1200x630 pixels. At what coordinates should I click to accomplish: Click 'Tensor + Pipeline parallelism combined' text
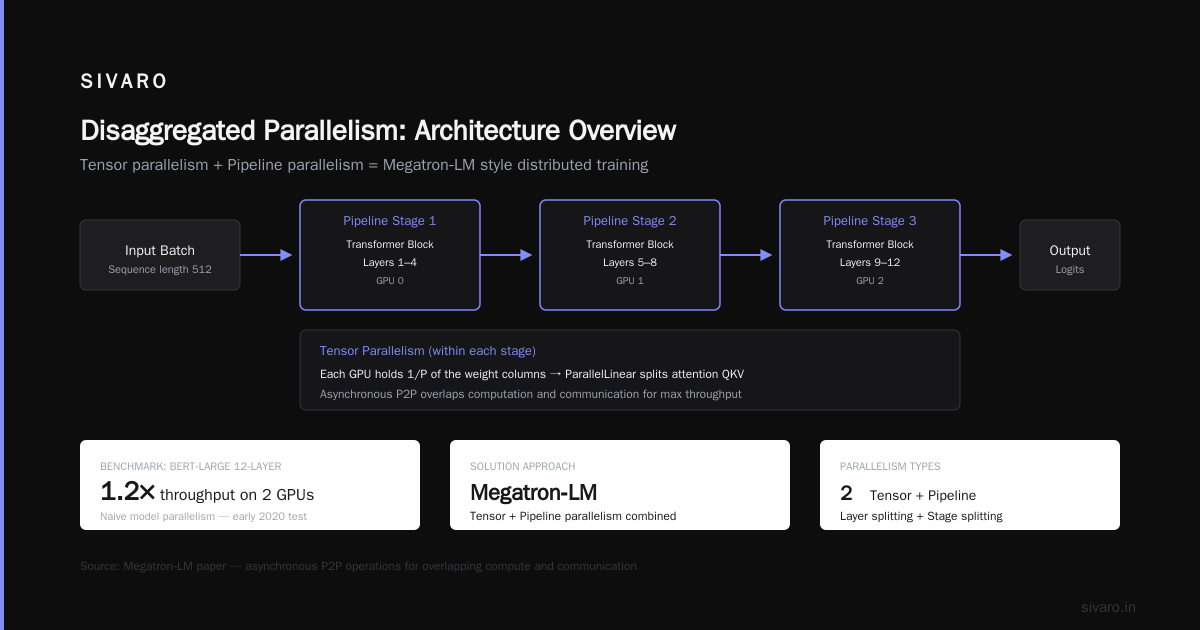coord(573,516)
